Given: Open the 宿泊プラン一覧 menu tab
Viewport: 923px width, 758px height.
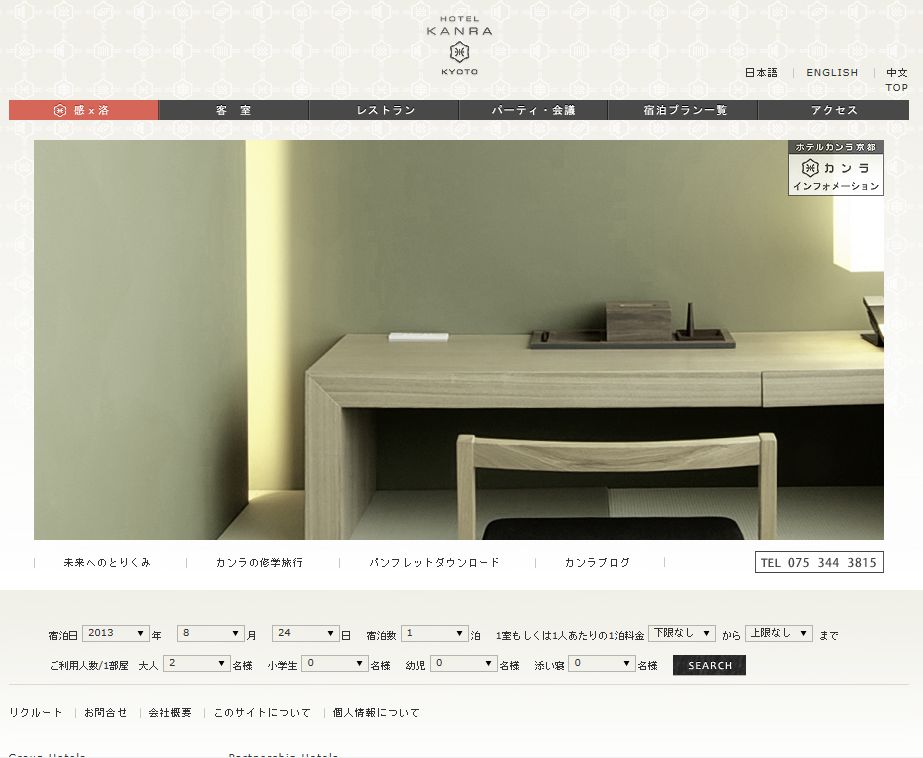Looking at the screenshot, I should click(x=683, y=110).
